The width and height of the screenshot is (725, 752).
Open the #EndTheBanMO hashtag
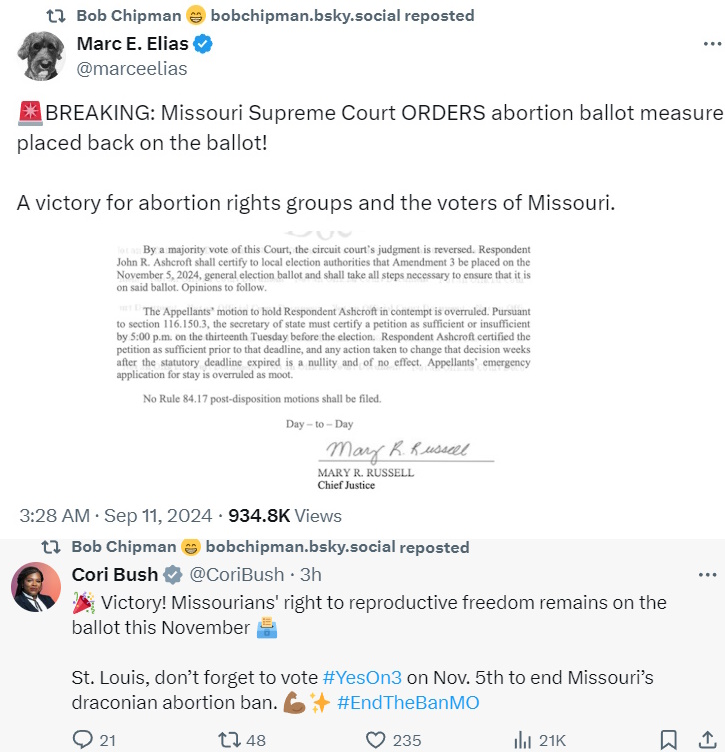point(408,702)
